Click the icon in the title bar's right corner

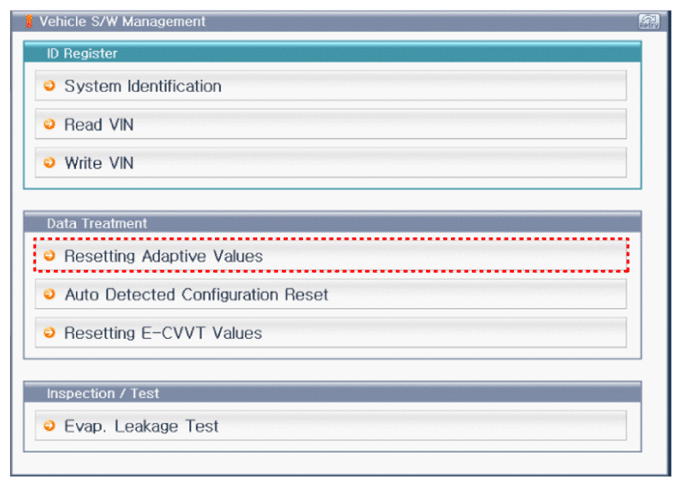tap(648, 21)
